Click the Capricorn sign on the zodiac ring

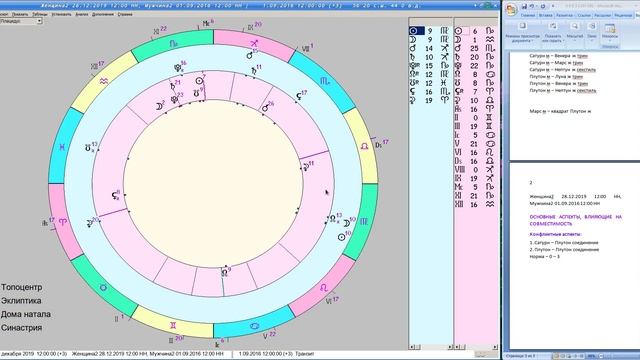174,43
